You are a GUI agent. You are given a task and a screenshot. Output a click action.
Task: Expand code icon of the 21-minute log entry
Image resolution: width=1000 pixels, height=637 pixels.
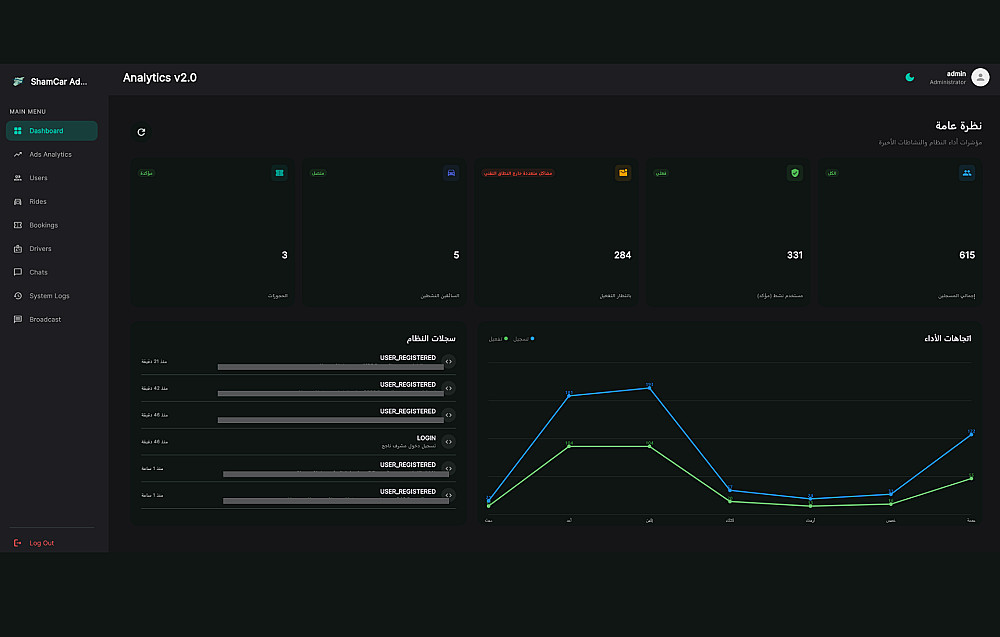(449, 362)
